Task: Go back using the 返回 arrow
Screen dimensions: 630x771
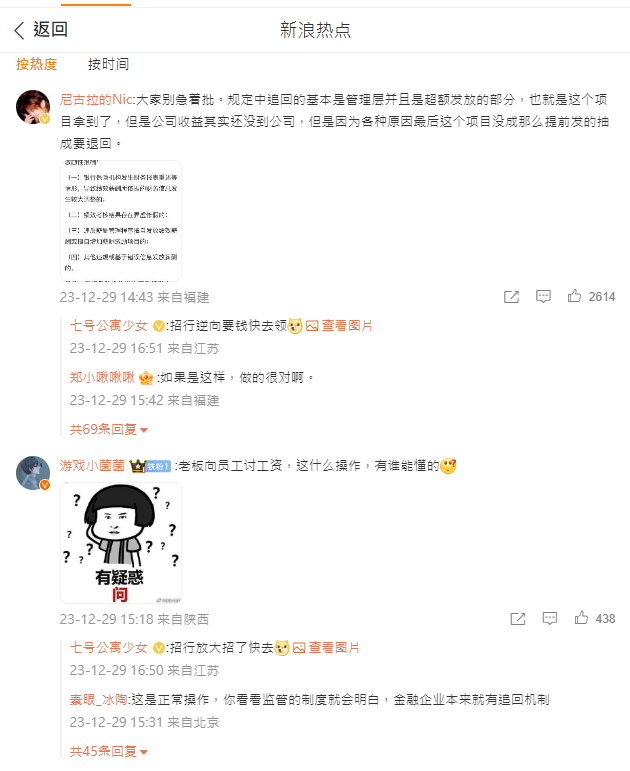Action: point(40,30)
